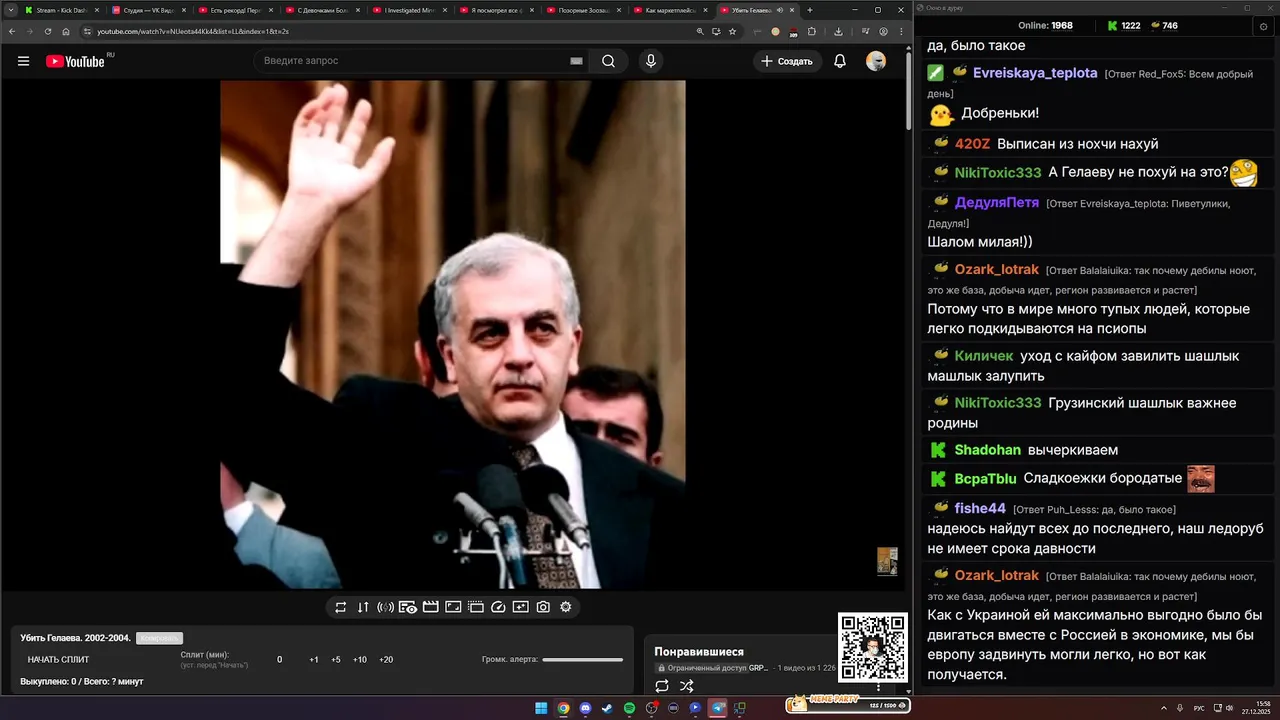
Task: Set split minutes to 0
Action: tap(279, 660)
